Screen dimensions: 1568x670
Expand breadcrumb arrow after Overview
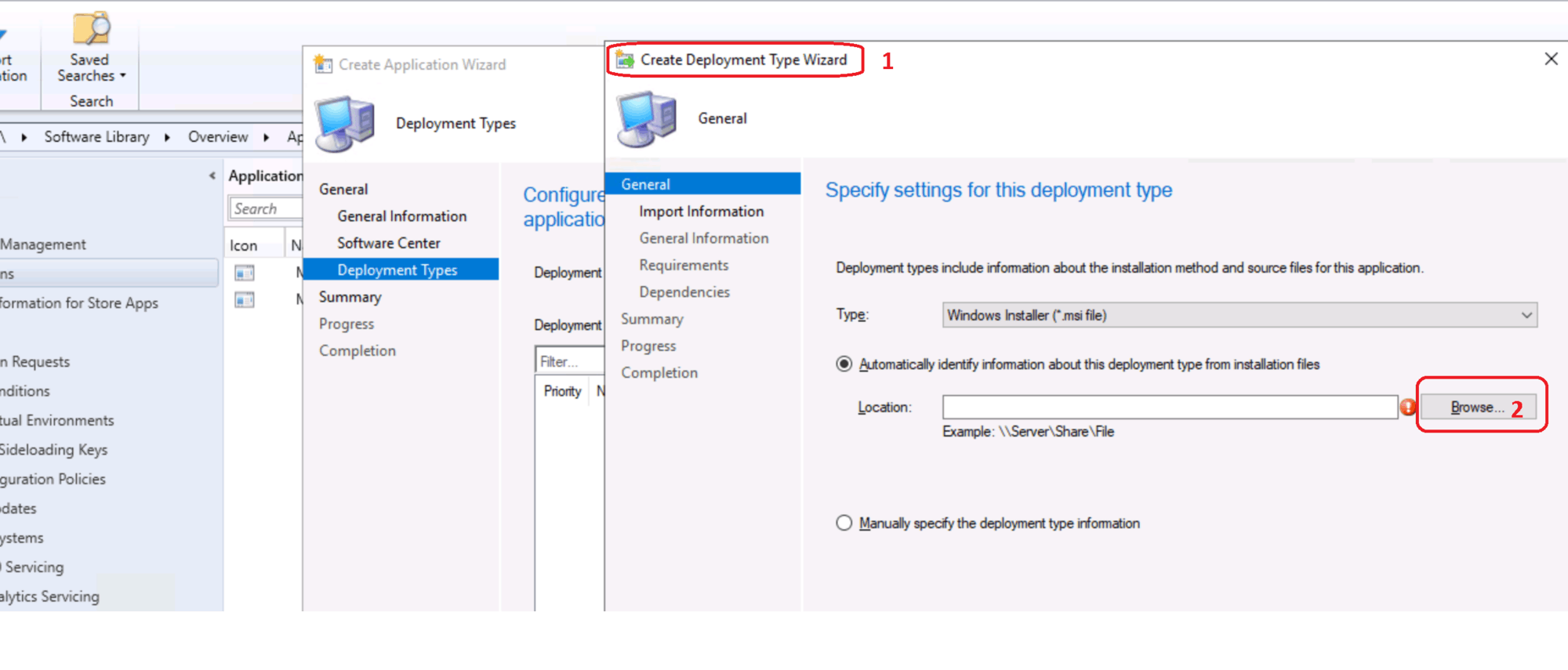pyautogui.click(x=266, y=137)
